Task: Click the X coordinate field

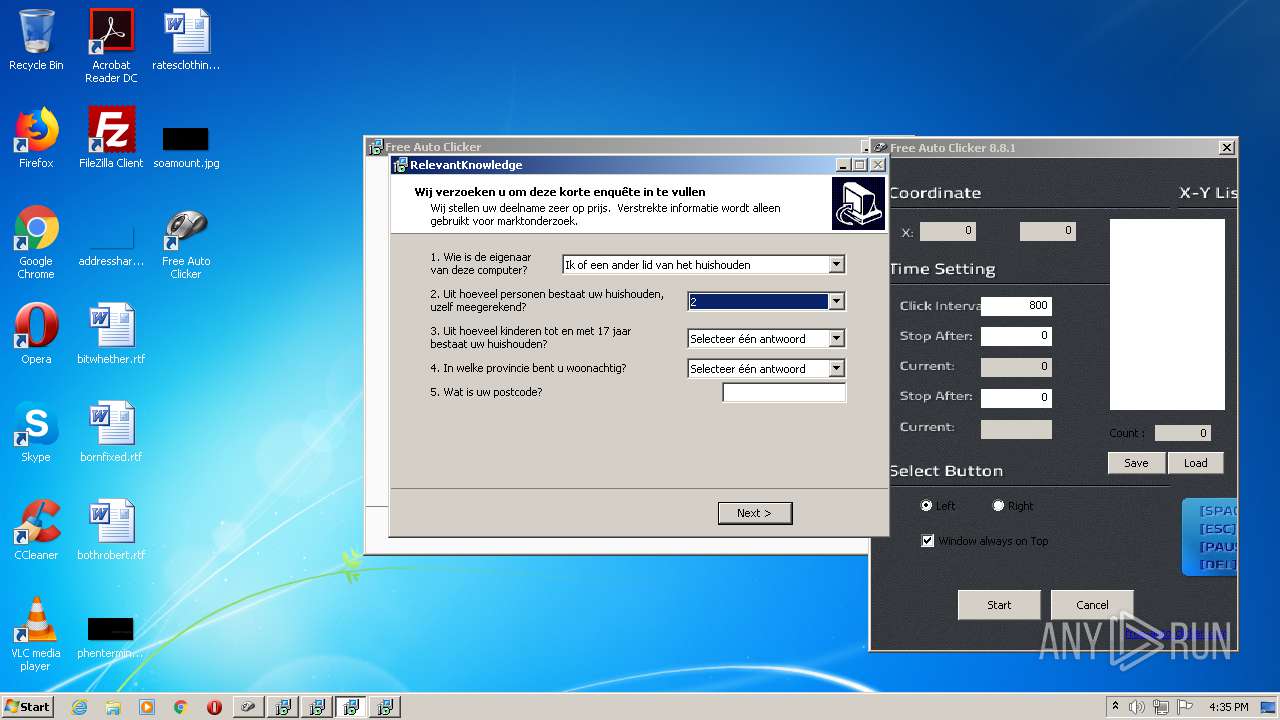Action: pyautogui.click(x=948, y=231)
